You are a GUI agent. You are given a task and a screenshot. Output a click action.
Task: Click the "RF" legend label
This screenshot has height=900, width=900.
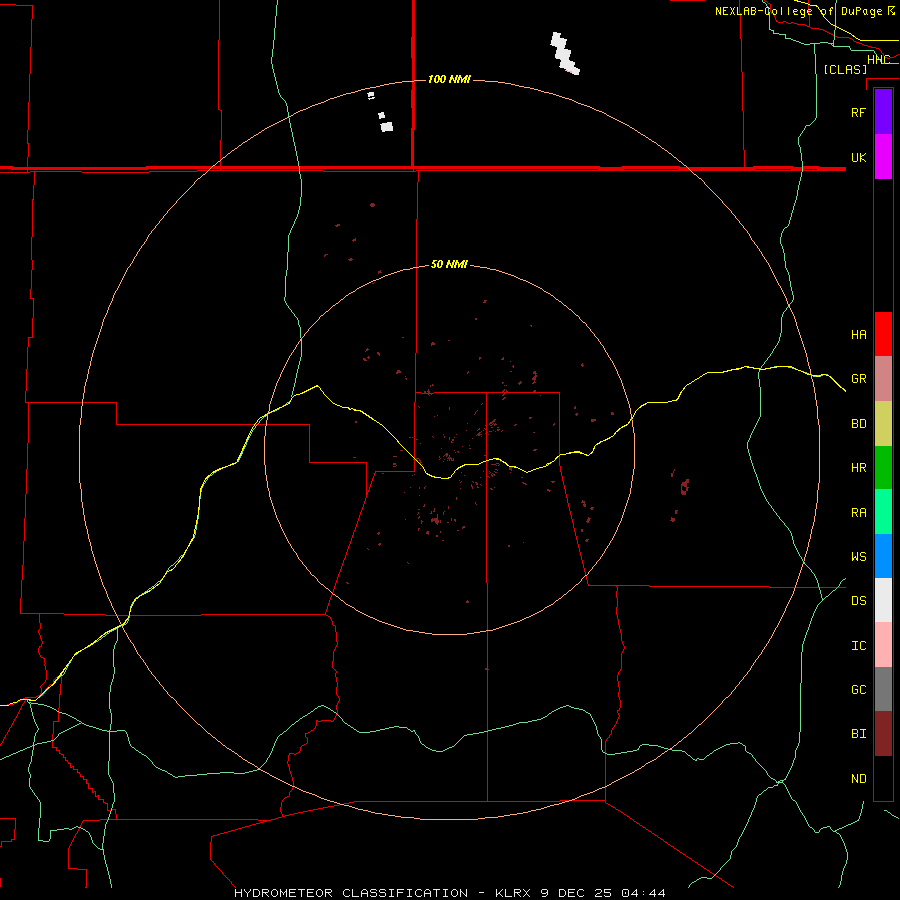pyautogui.click(x=858, y=112)
